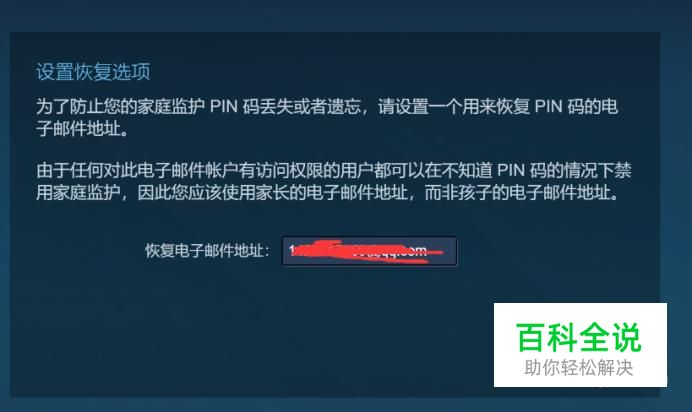This screenshot has height=412, width=692.
Task: Click the recovery email address input field
Action: click(x=369, y=251)
